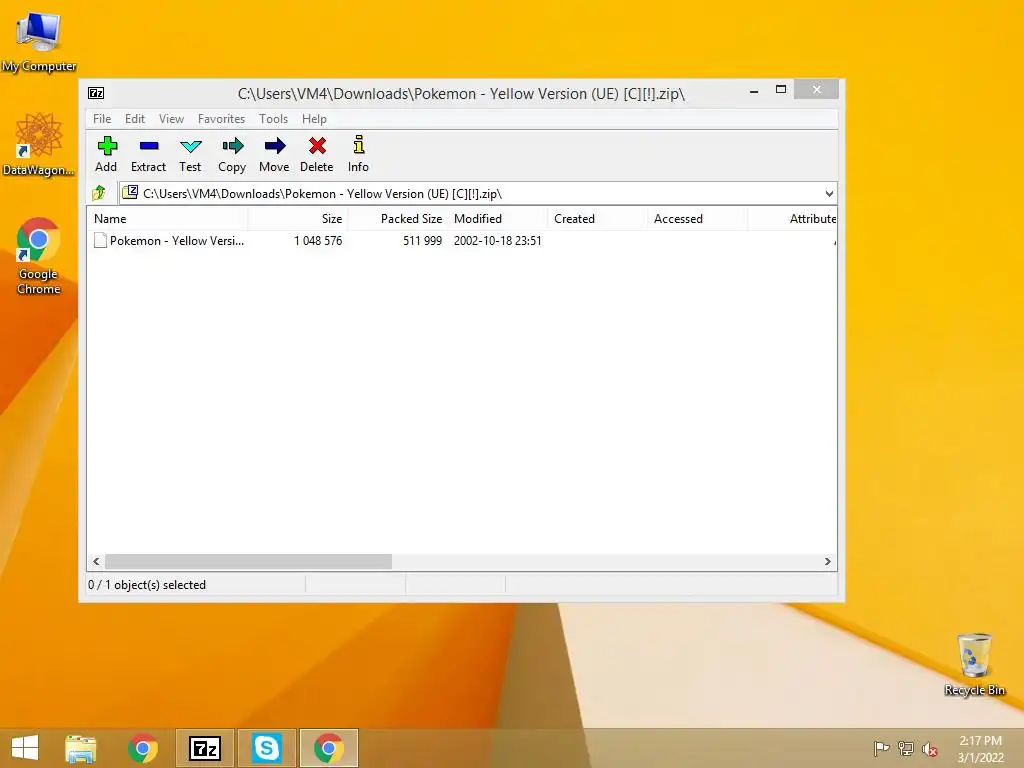Open Google Chrome desktop shortcut
This screenshot has height=768, width=1024.
coord(39,256)
